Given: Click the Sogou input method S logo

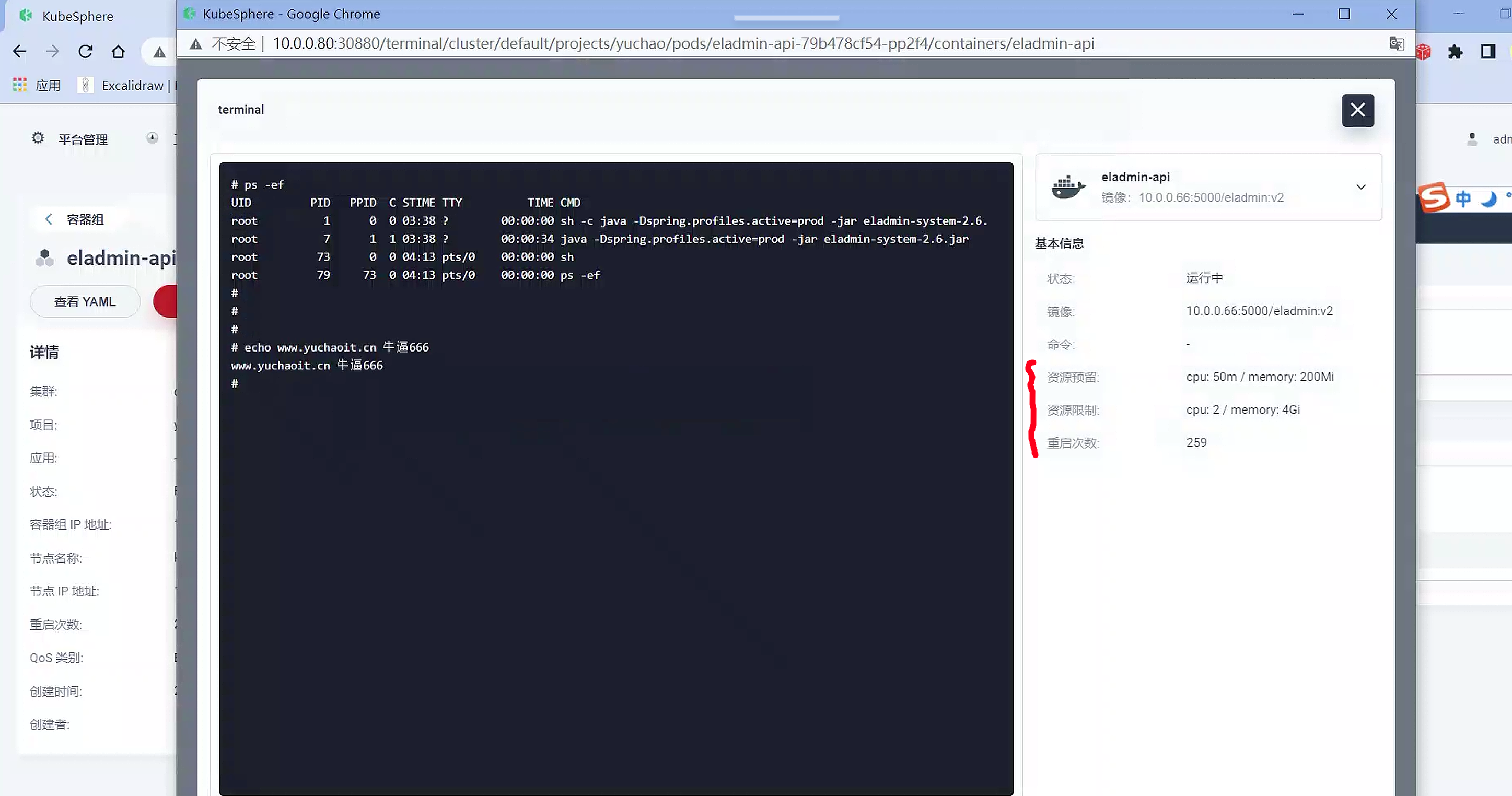Looking at the screenshot, I should point(1434,197).
